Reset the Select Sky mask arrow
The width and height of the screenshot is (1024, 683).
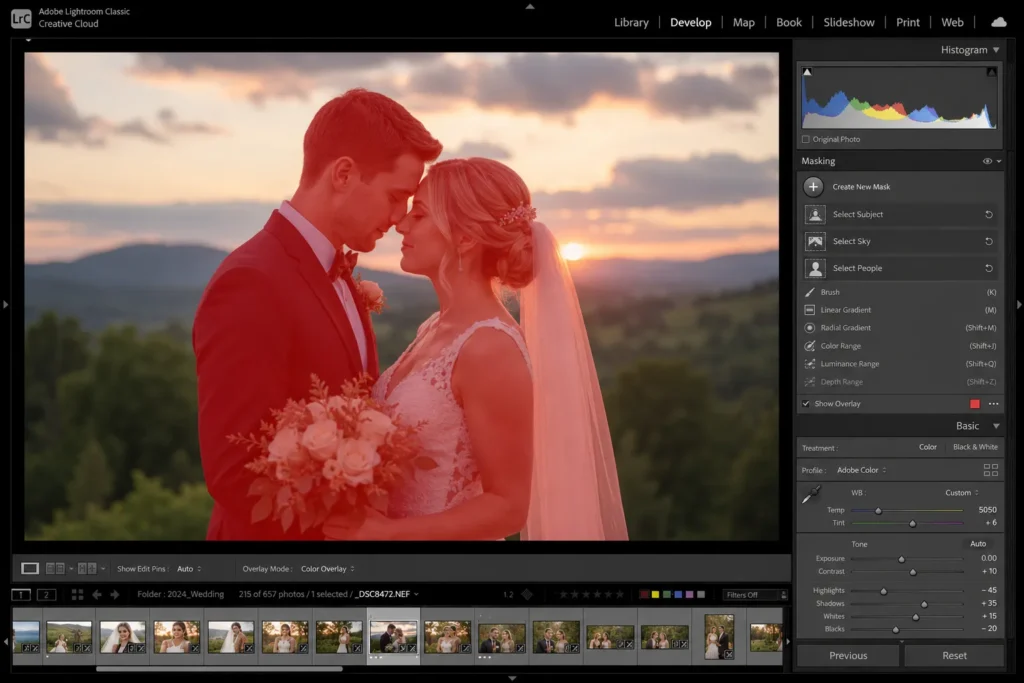[989, 242]
